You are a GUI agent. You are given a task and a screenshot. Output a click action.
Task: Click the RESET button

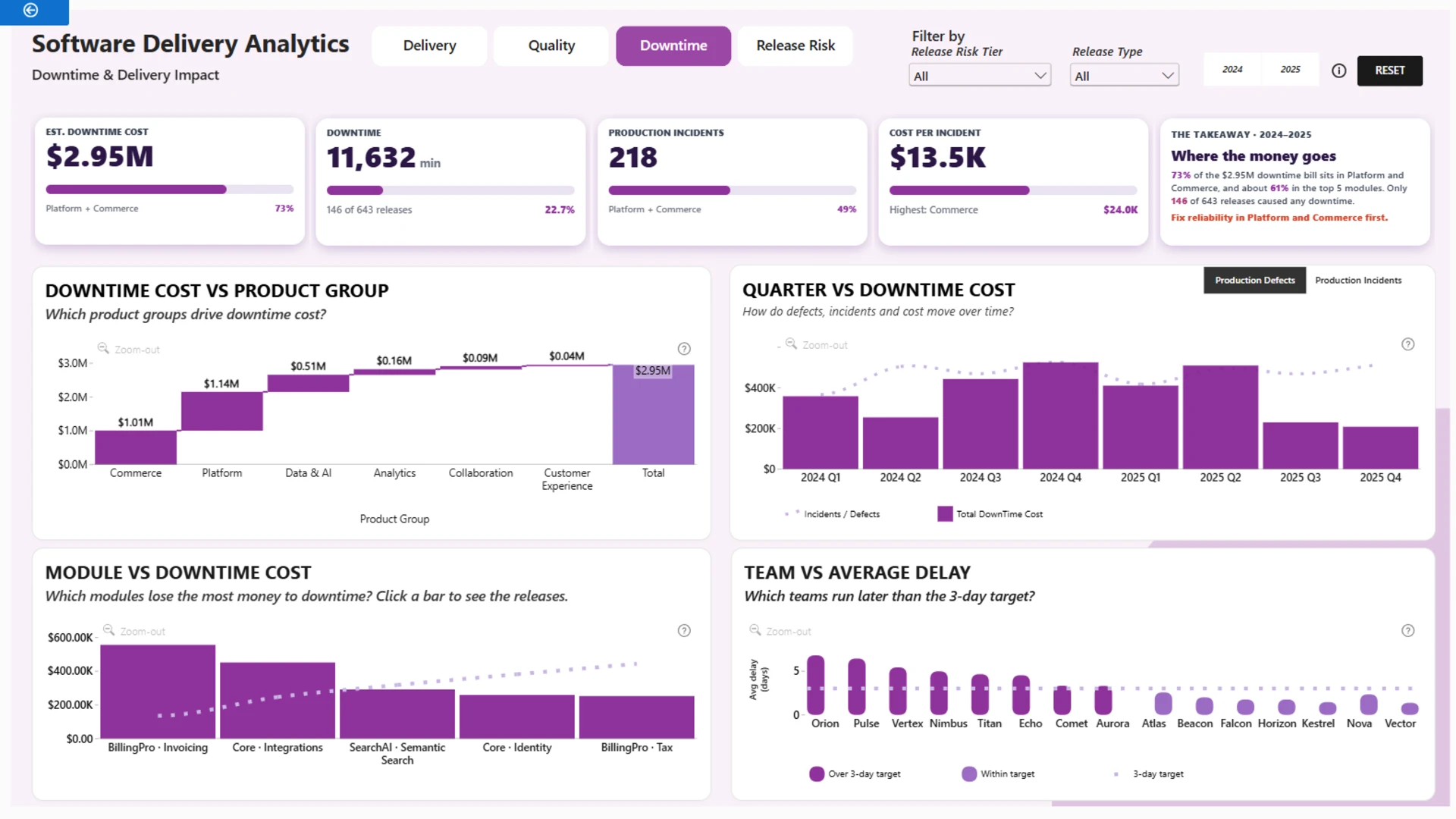click(1389, 71)
